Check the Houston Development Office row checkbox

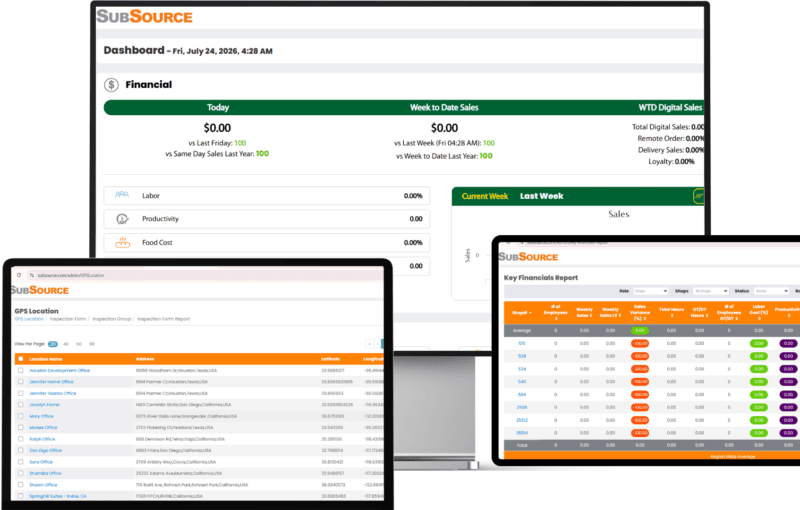coord(20,370)
